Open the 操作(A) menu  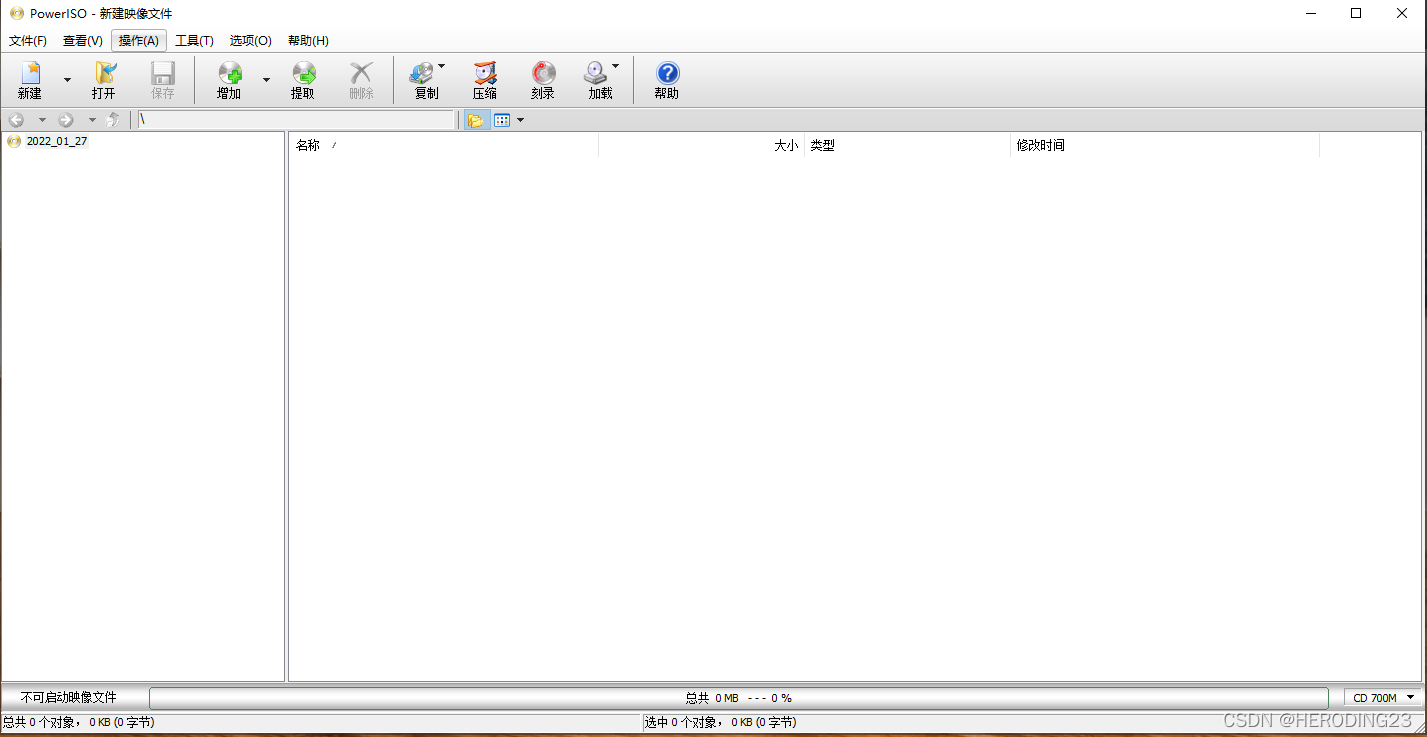pos(139,41)
